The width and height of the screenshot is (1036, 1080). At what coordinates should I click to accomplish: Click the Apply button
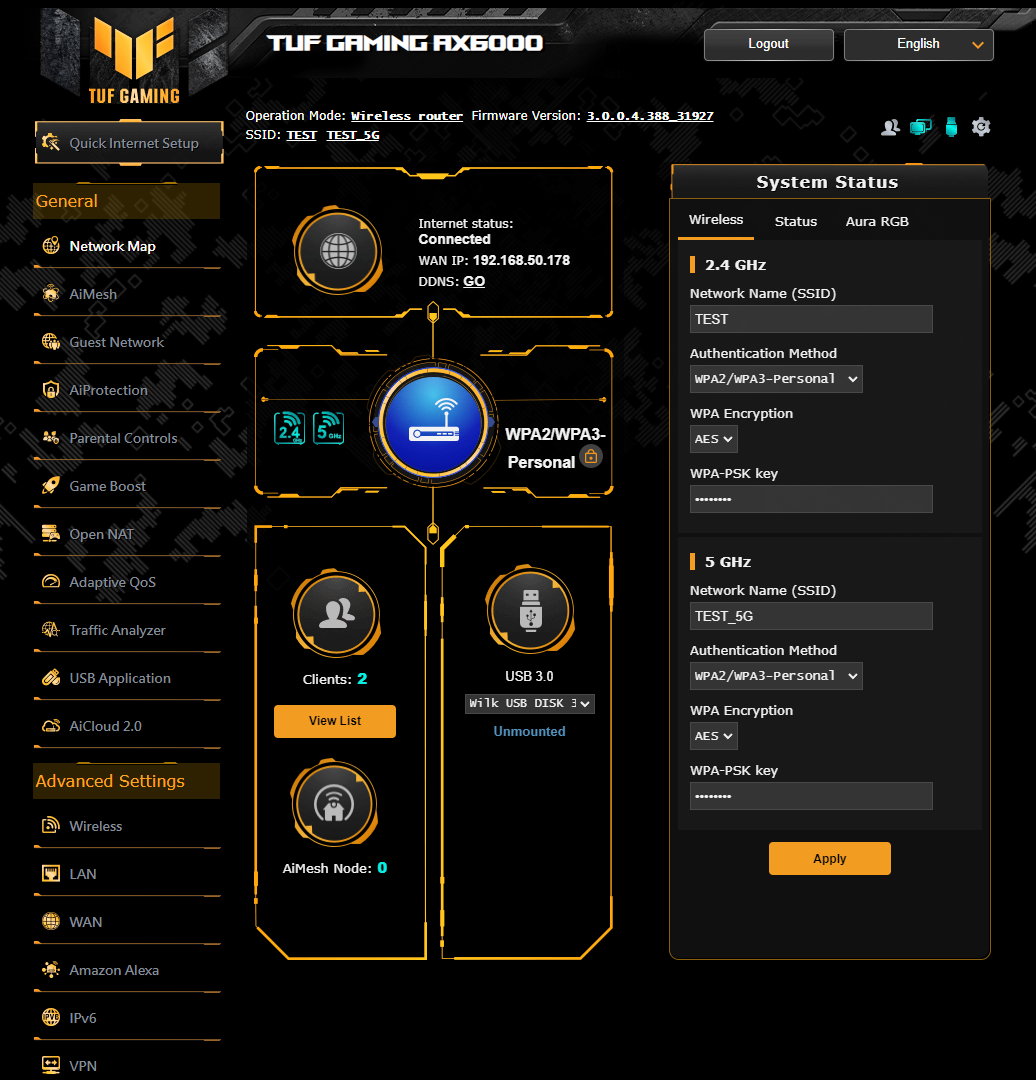tap(829, 858)
